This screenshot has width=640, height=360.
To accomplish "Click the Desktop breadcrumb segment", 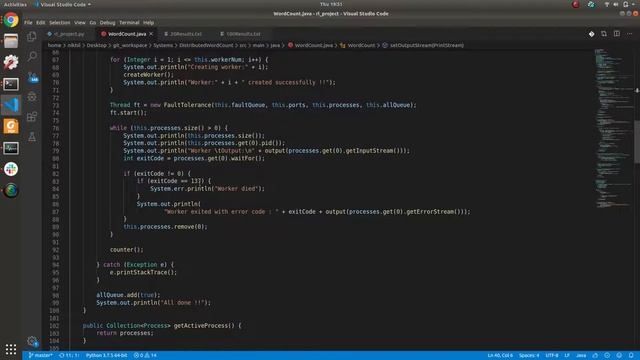I will [96, 45].
